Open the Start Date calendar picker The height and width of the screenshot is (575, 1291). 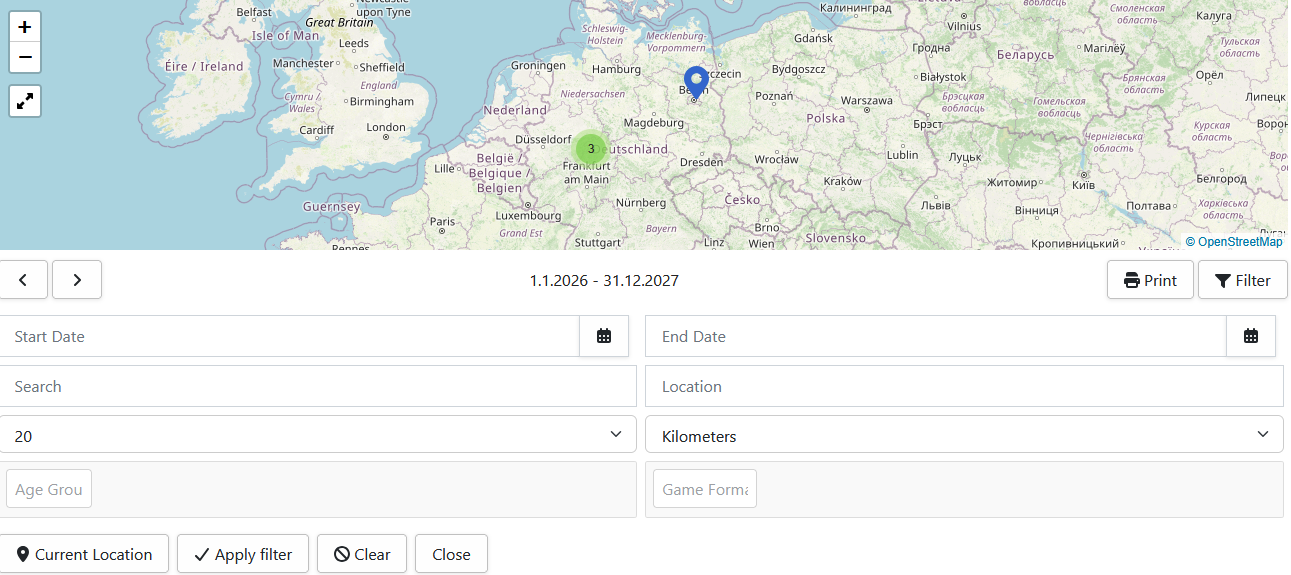pos(604,336)
